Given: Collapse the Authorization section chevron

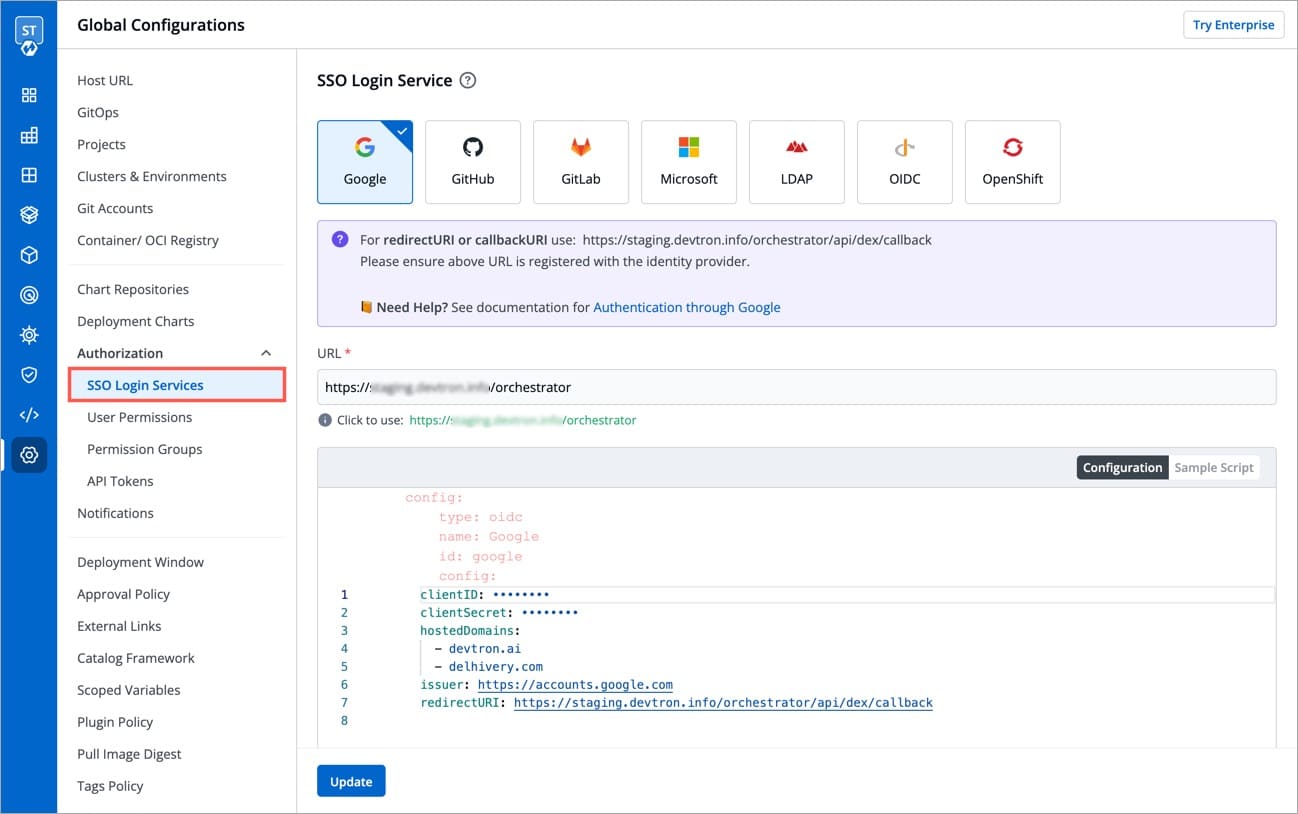Looking at the screenshot, I should click(x=266, y=353).
